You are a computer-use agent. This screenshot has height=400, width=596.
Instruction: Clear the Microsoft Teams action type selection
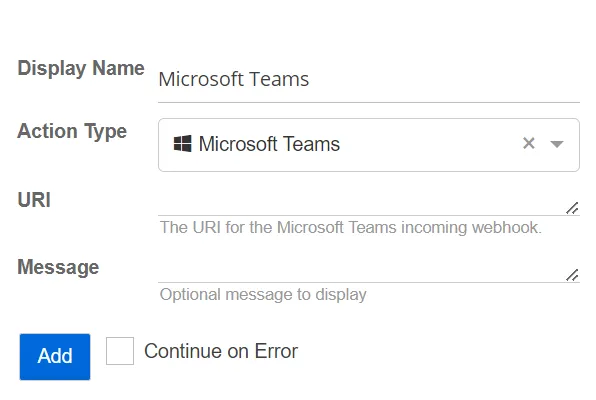click(529, 143)
